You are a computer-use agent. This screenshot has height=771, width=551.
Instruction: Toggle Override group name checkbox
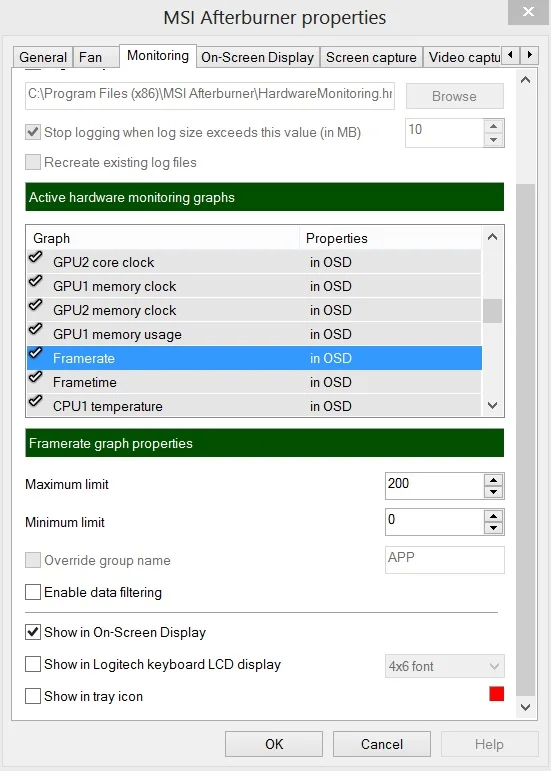(x=33, y=560)
